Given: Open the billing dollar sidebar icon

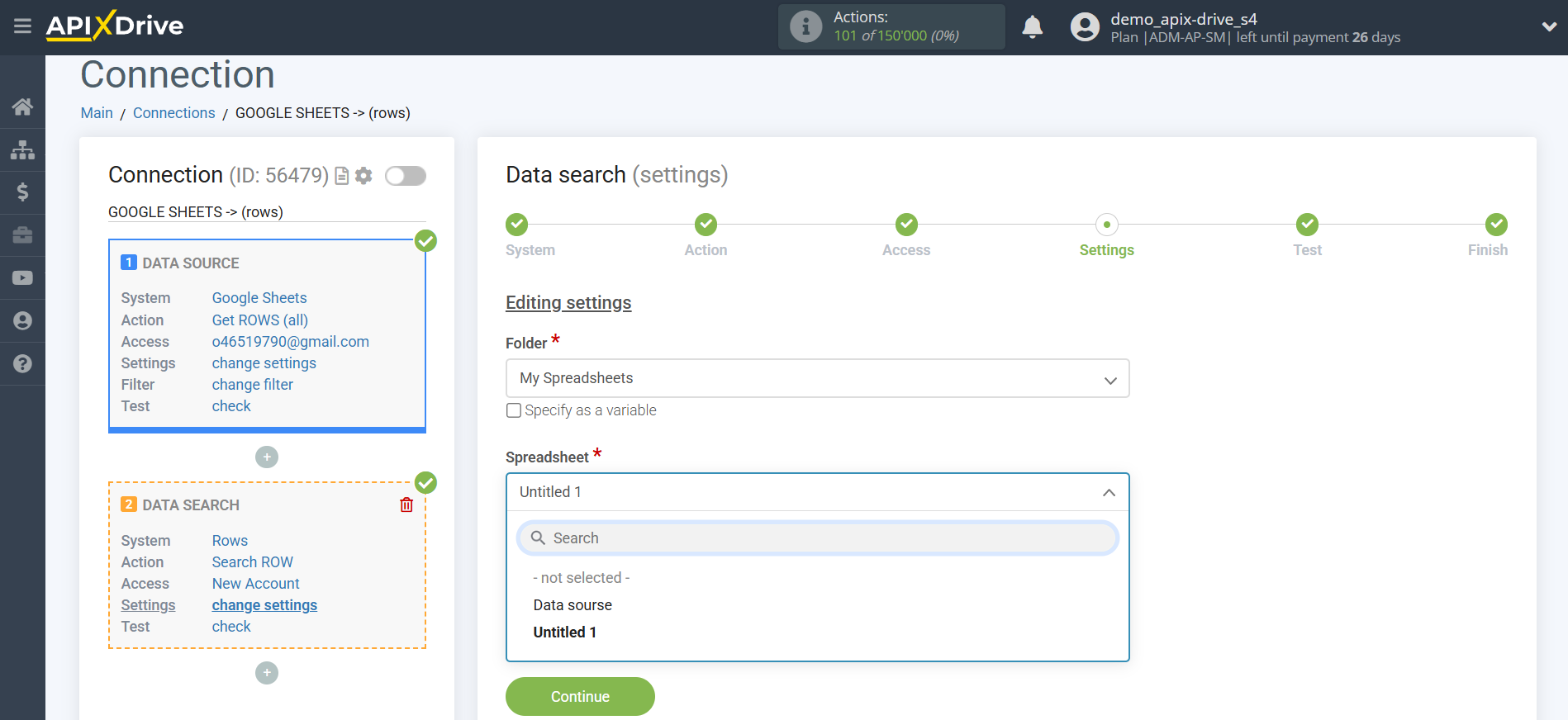Looking at the screenshot, I should pos(22,192).
